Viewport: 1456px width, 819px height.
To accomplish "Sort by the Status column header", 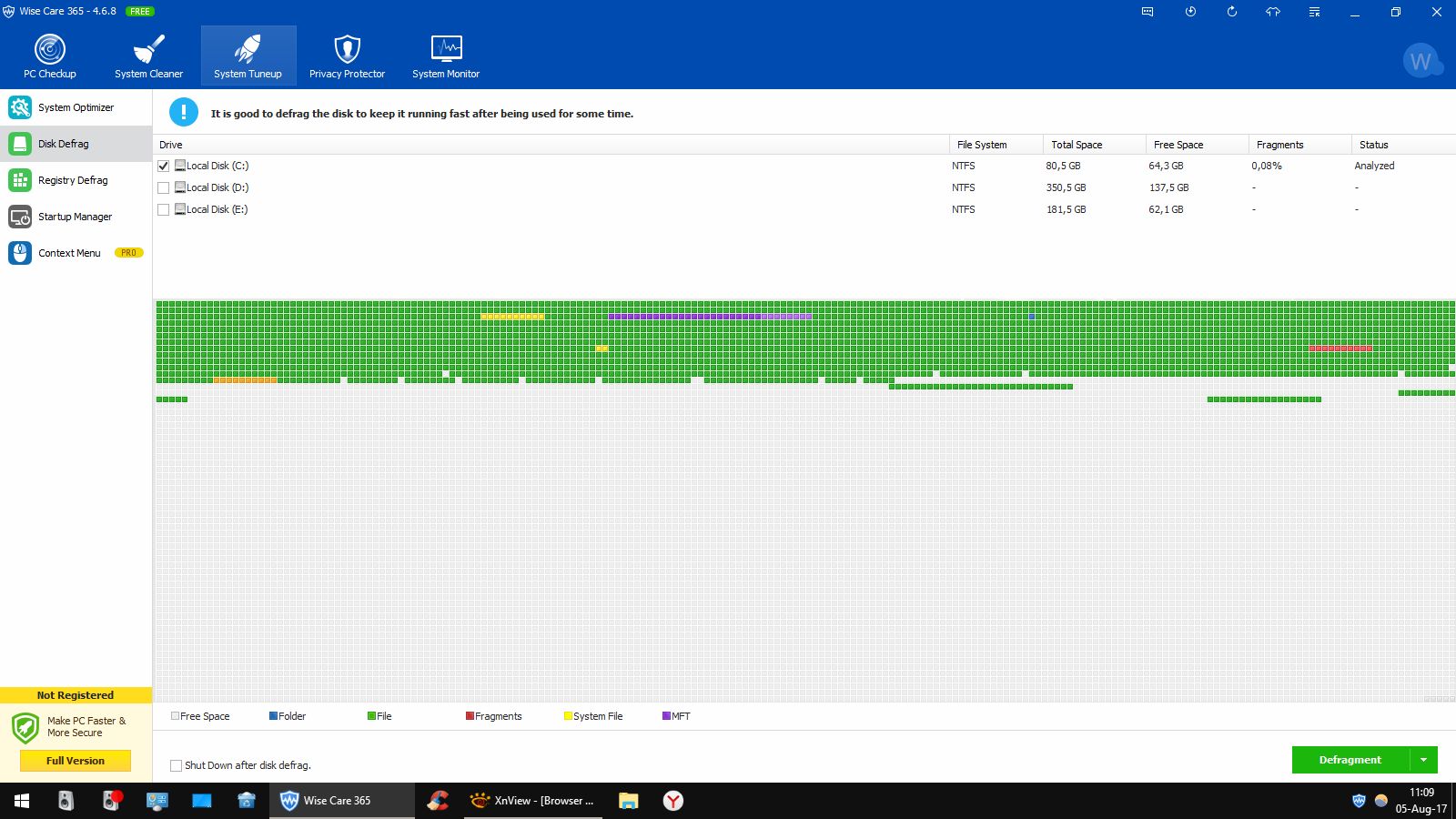I will 1403,145.
